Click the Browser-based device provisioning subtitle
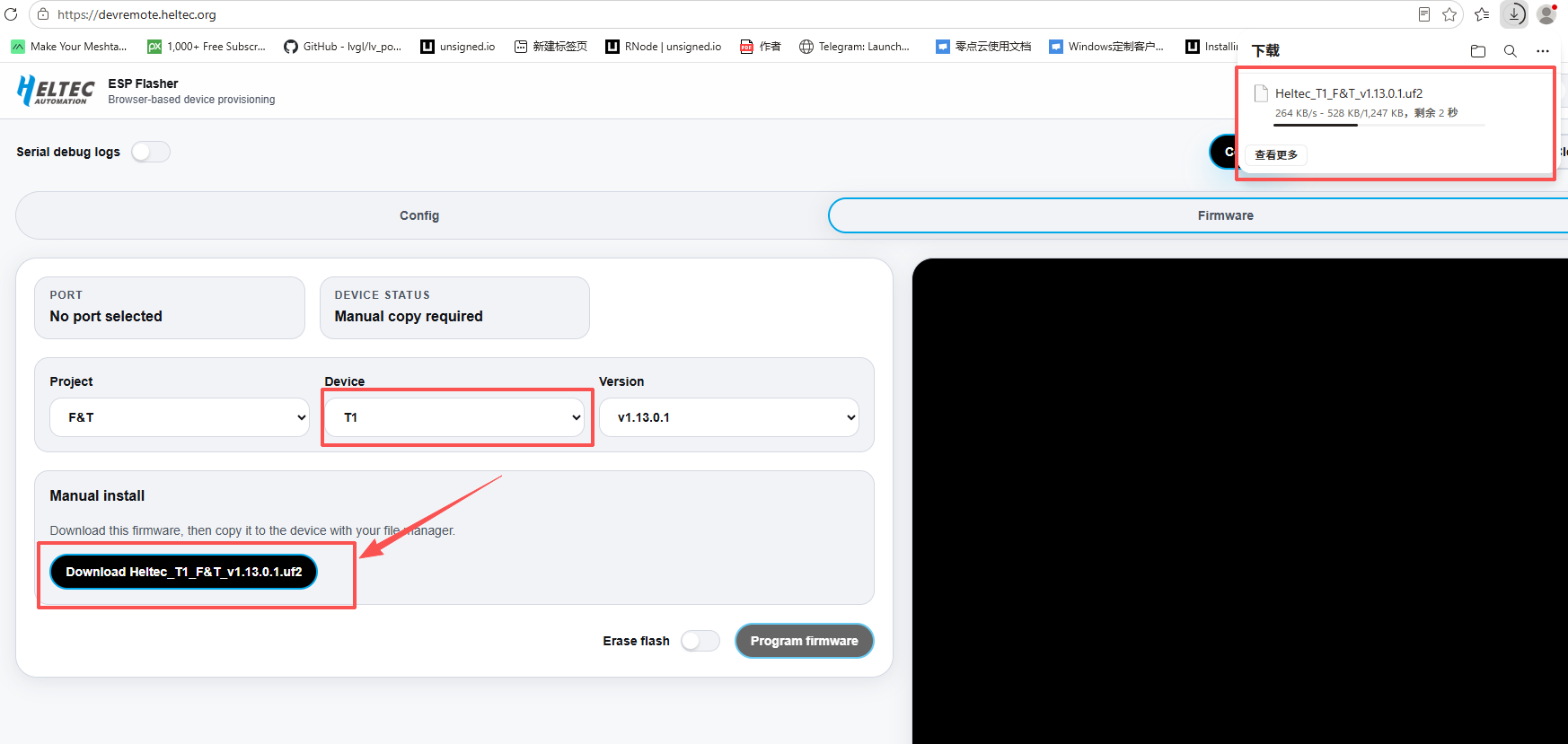The width and height of the screenshot is (1568, 744). (x=192, y=100)
